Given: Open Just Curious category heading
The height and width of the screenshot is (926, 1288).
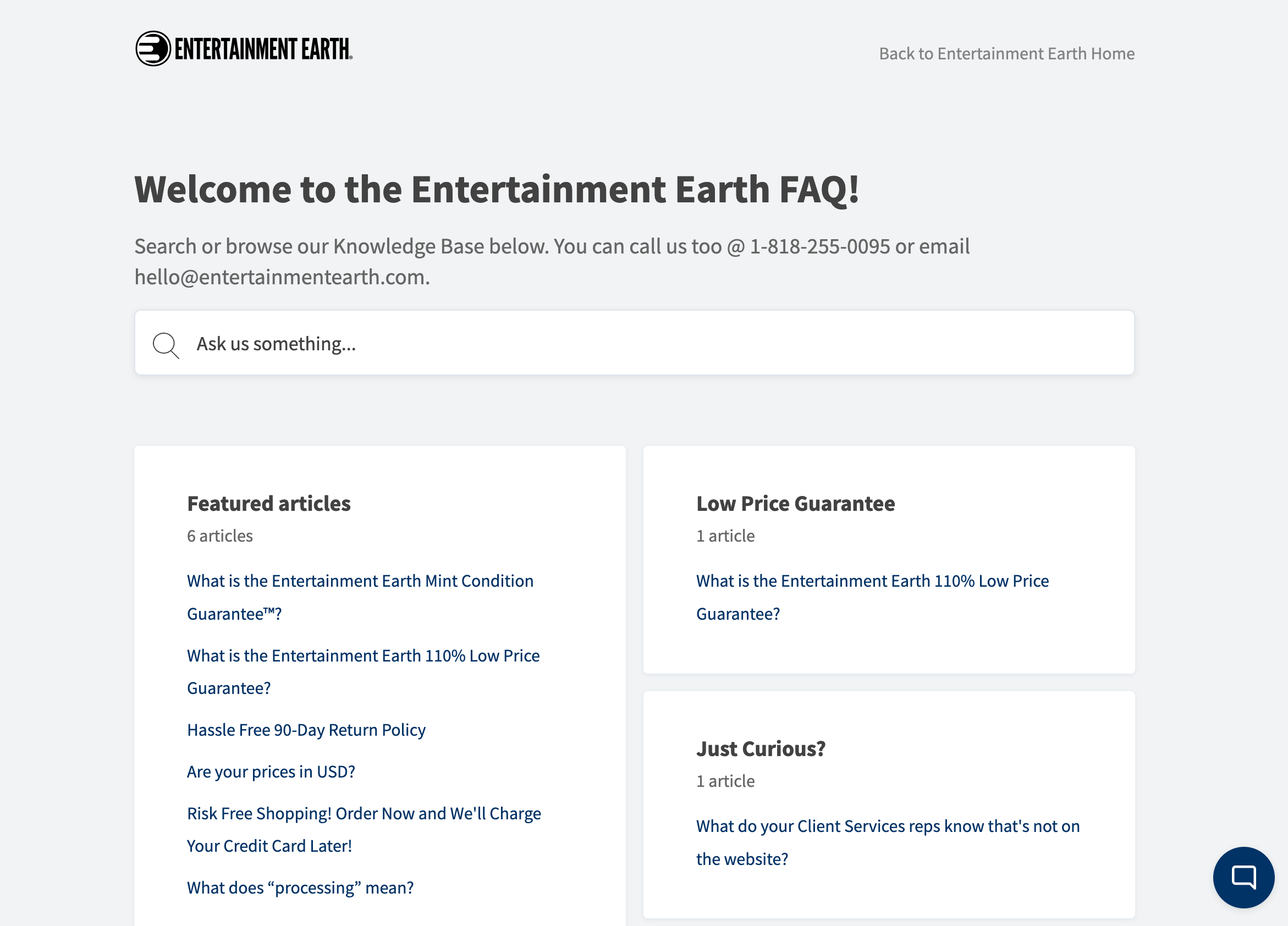Looking at the screenshot, I should 761,749.
